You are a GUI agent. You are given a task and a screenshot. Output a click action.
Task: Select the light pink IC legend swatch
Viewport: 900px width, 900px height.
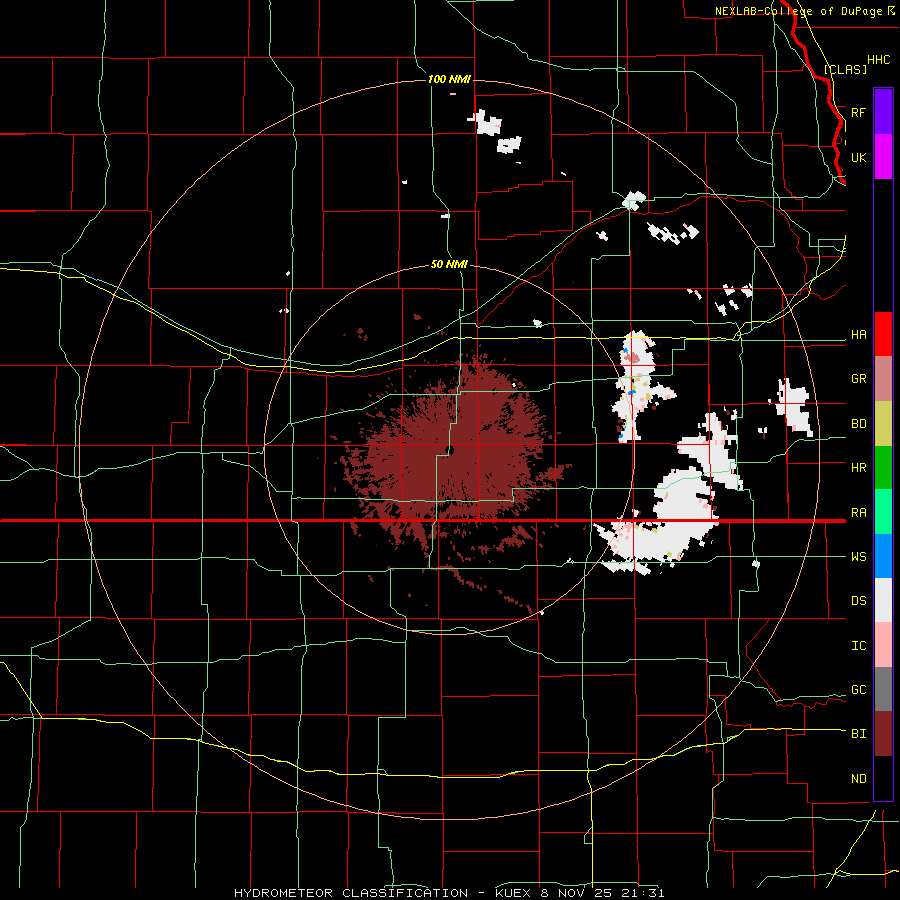[x=883, y=645]
